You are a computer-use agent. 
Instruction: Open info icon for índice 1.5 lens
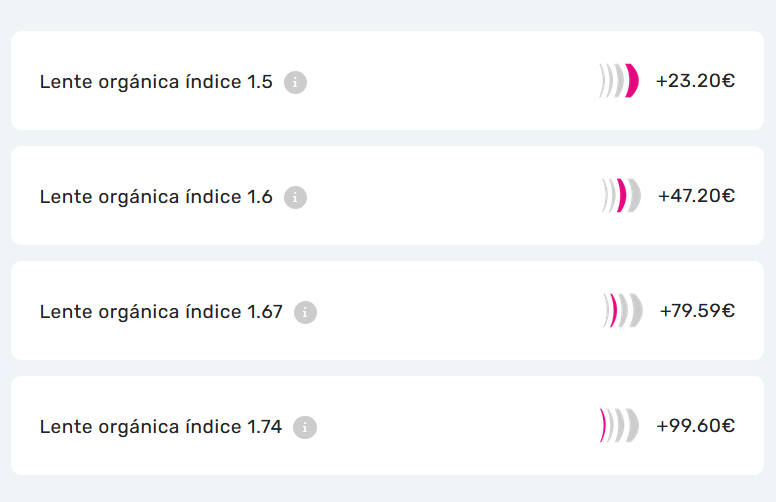tap(295, 82)
